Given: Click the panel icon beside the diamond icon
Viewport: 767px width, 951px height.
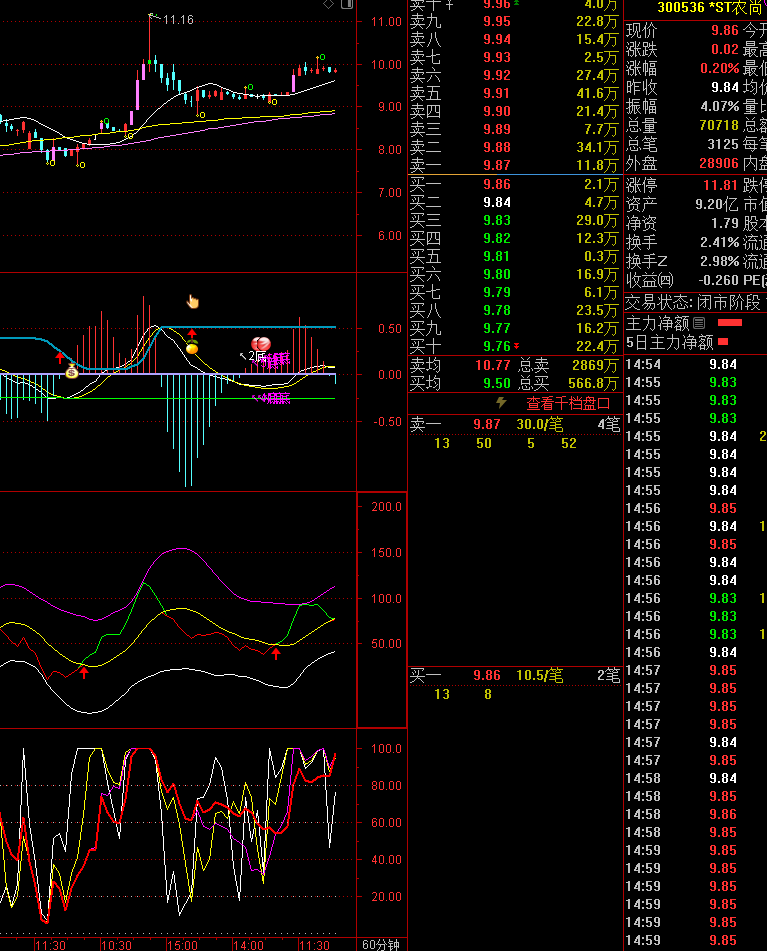Looking at the screenshot, I should tap(346, 5).
